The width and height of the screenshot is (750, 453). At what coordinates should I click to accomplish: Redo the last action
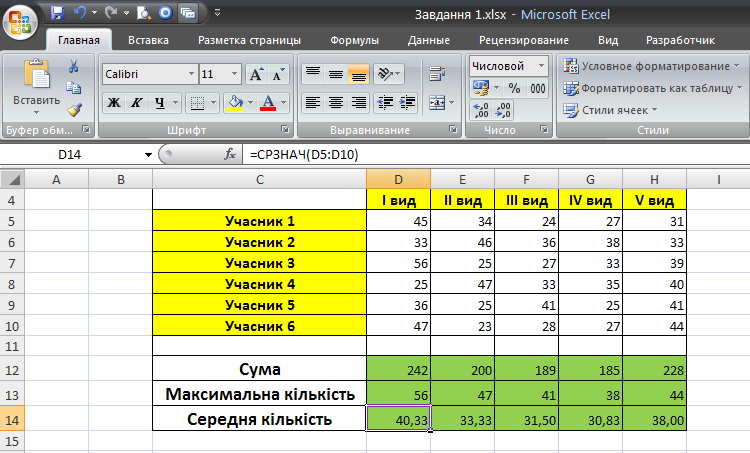[111, 13]
